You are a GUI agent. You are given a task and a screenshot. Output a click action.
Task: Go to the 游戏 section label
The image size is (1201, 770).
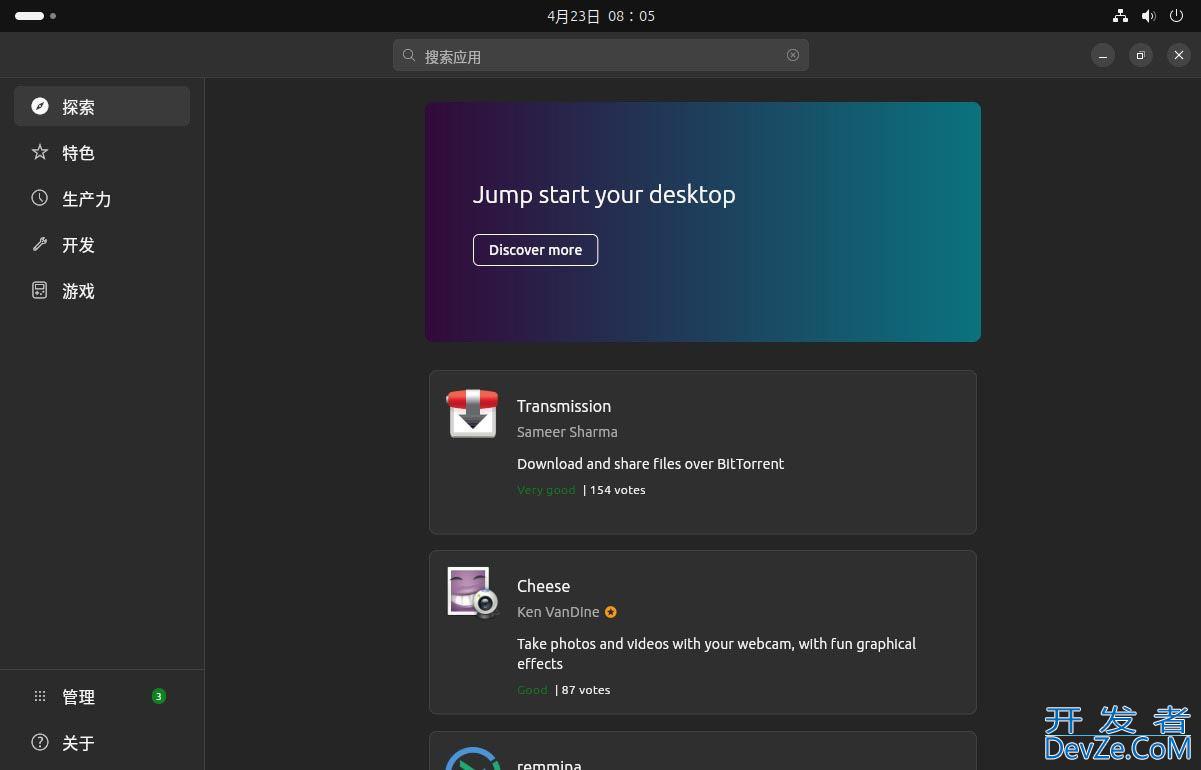[78, 291]
